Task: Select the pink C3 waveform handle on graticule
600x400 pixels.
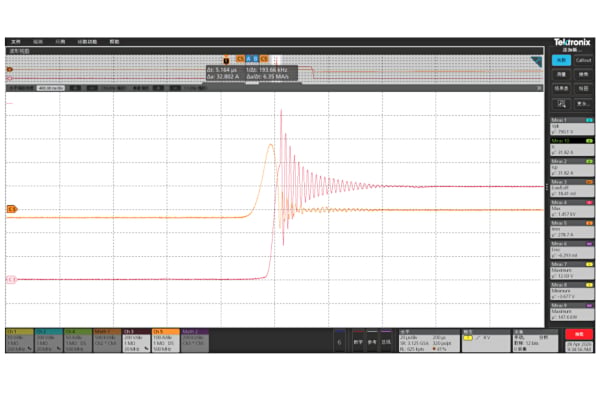Action: pyautogui.click(x=11, y=280)
